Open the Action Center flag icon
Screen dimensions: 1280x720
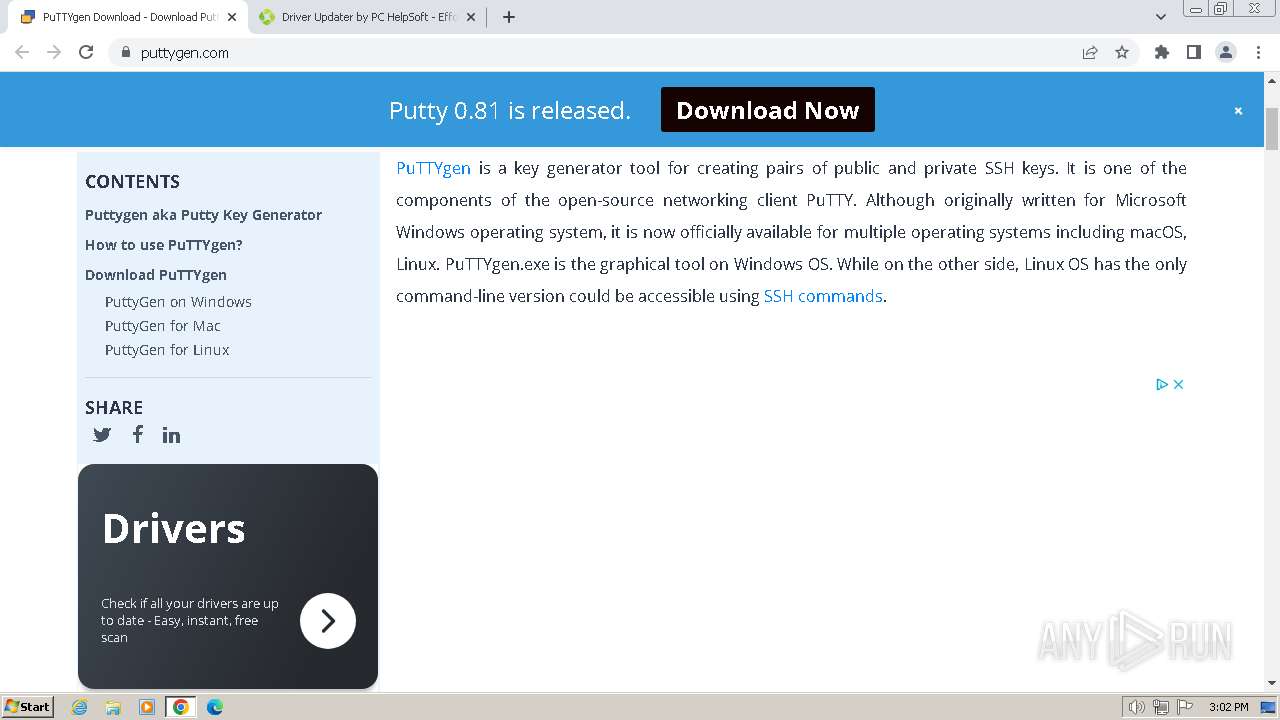tap(1184, 707)
